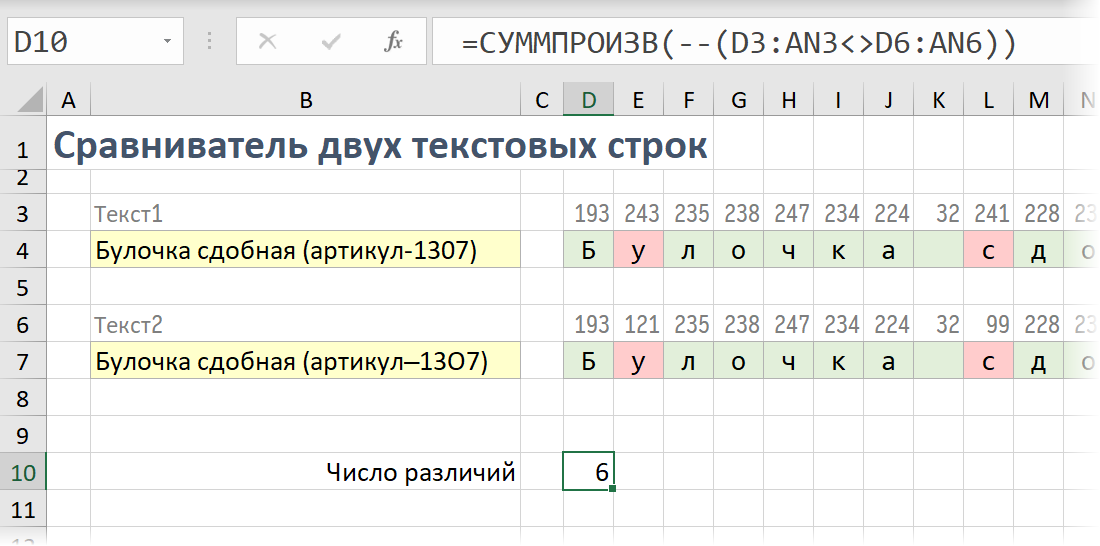Click the Select All corner triangle
The height and width of the screenshot is (546, 1100).
pyautogui.click(x=28, y=100)
